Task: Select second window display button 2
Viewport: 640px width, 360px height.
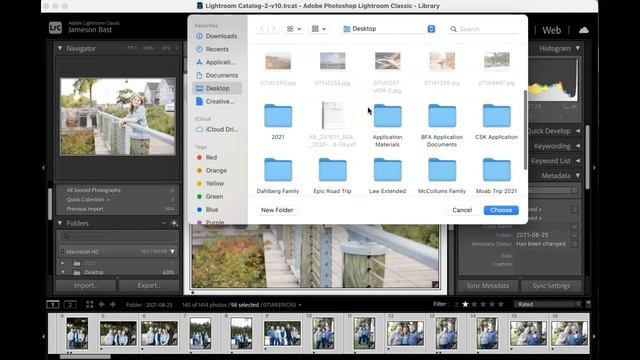Action: click(x=70, y=304)
